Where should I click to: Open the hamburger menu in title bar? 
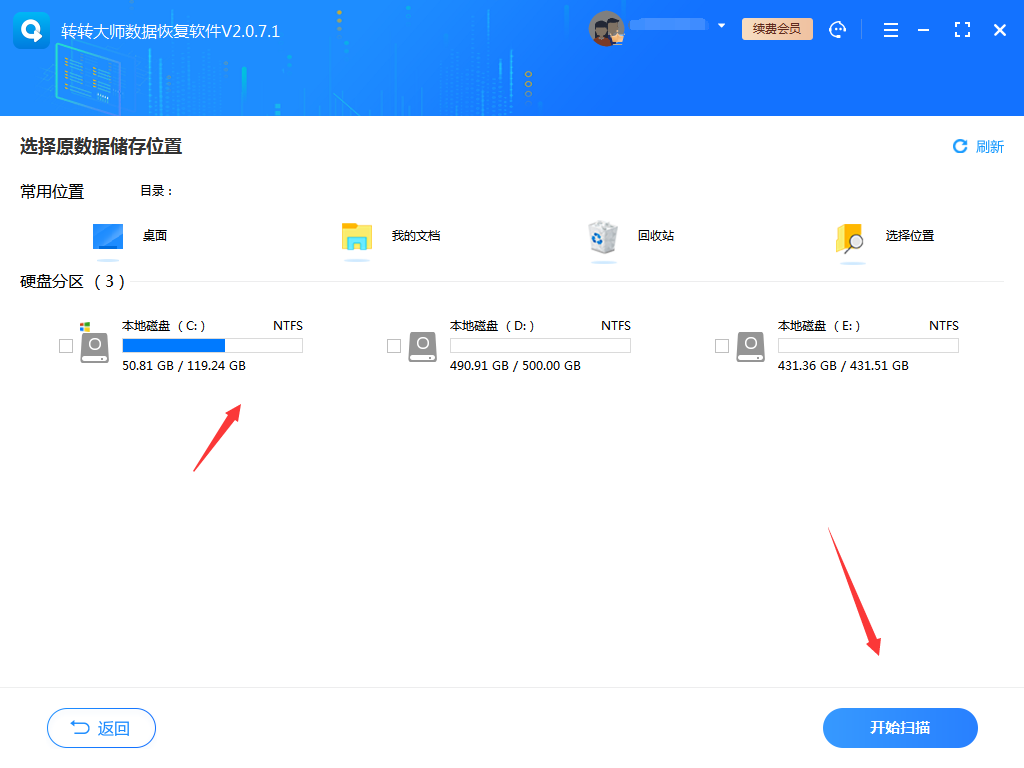pyautogui.click(x=890, y=30)
